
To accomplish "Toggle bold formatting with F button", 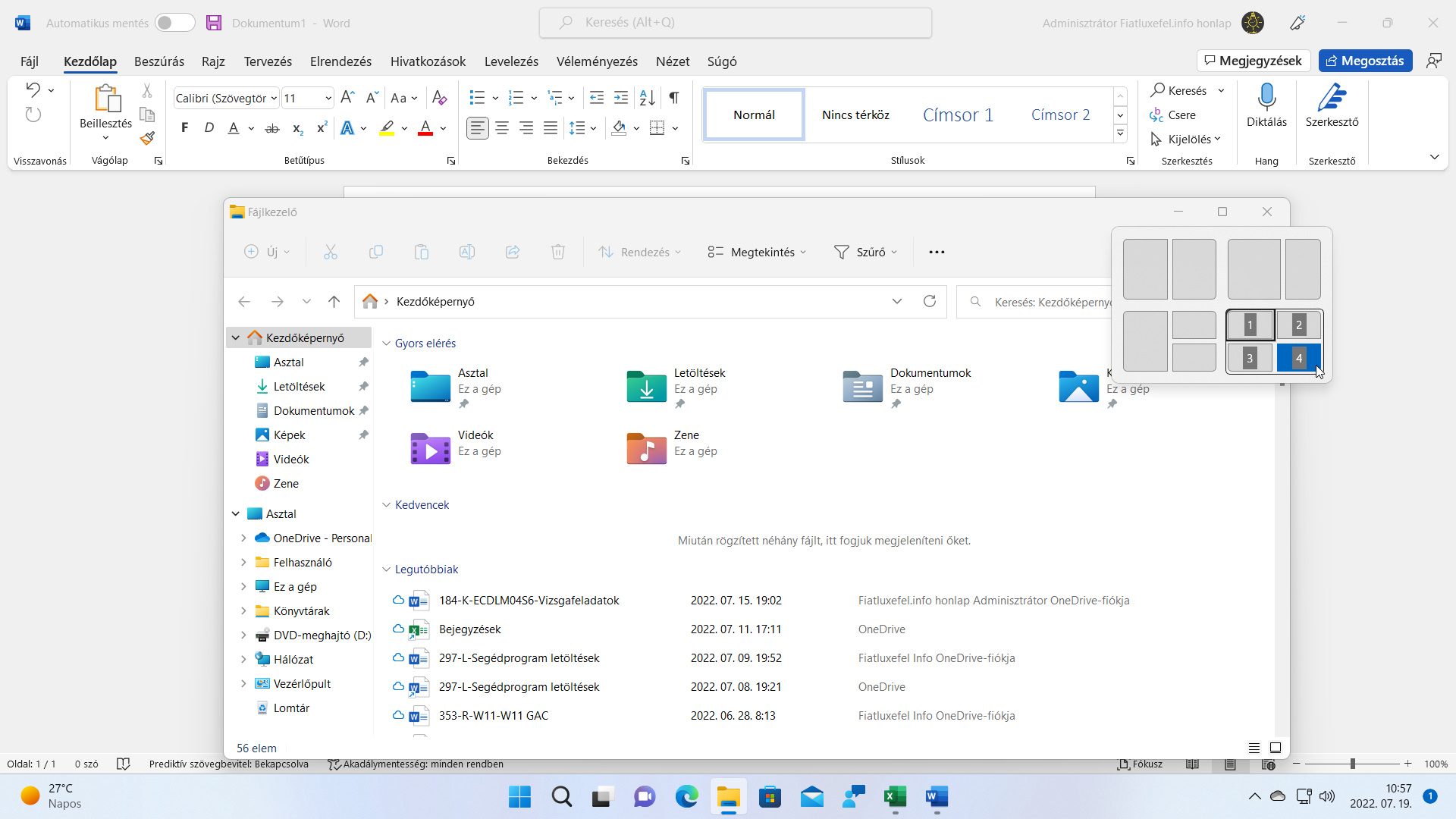I will point(184,128).
